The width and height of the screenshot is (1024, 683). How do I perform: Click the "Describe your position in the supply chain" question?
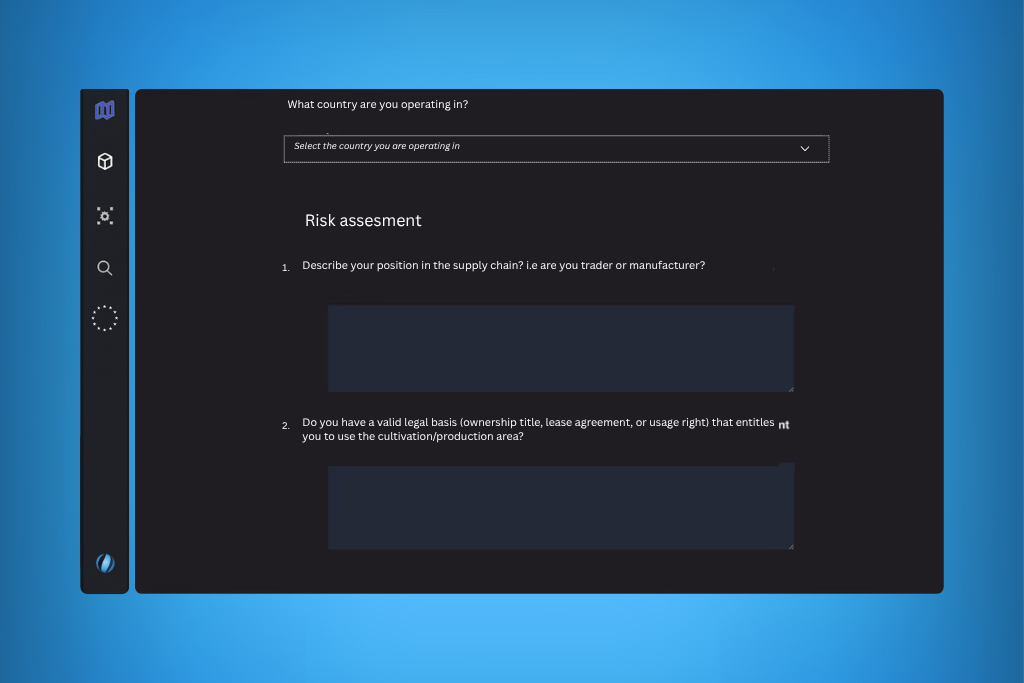[503, 266]
